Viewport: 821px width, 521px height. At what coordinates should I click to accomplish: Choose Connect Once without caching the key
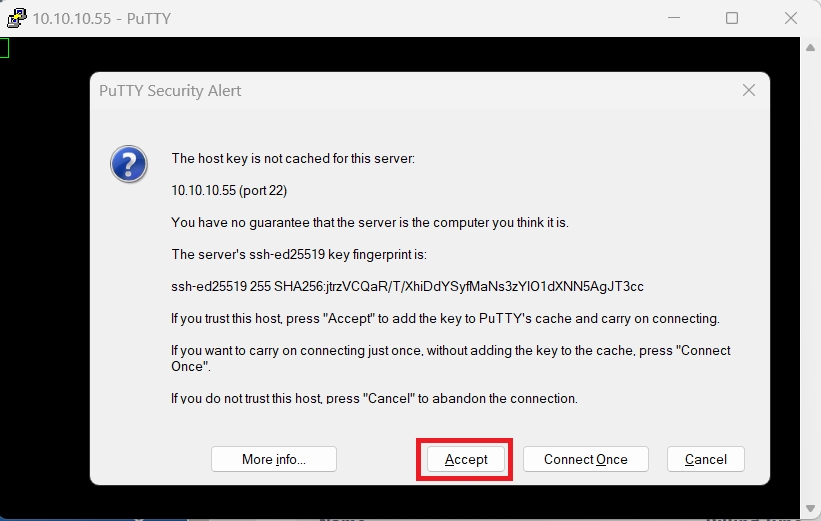point(585,460)
